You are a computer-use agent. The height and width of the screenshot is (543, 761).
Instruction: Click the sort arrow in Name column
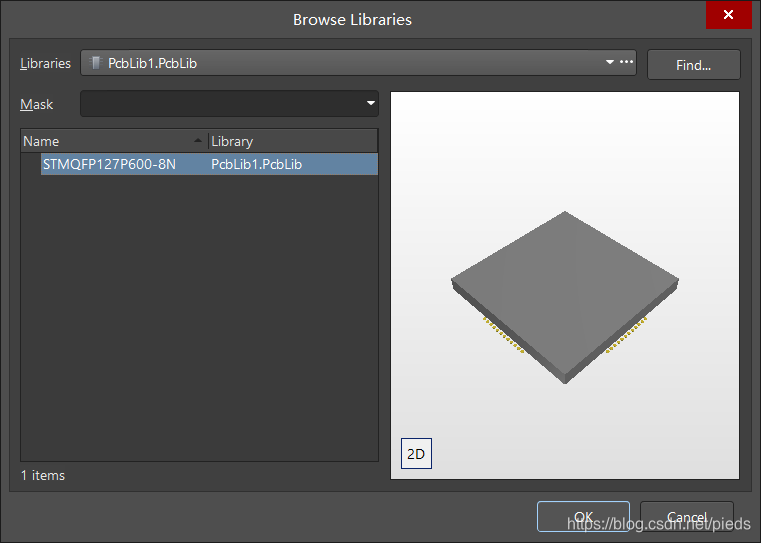pos(198,141)
